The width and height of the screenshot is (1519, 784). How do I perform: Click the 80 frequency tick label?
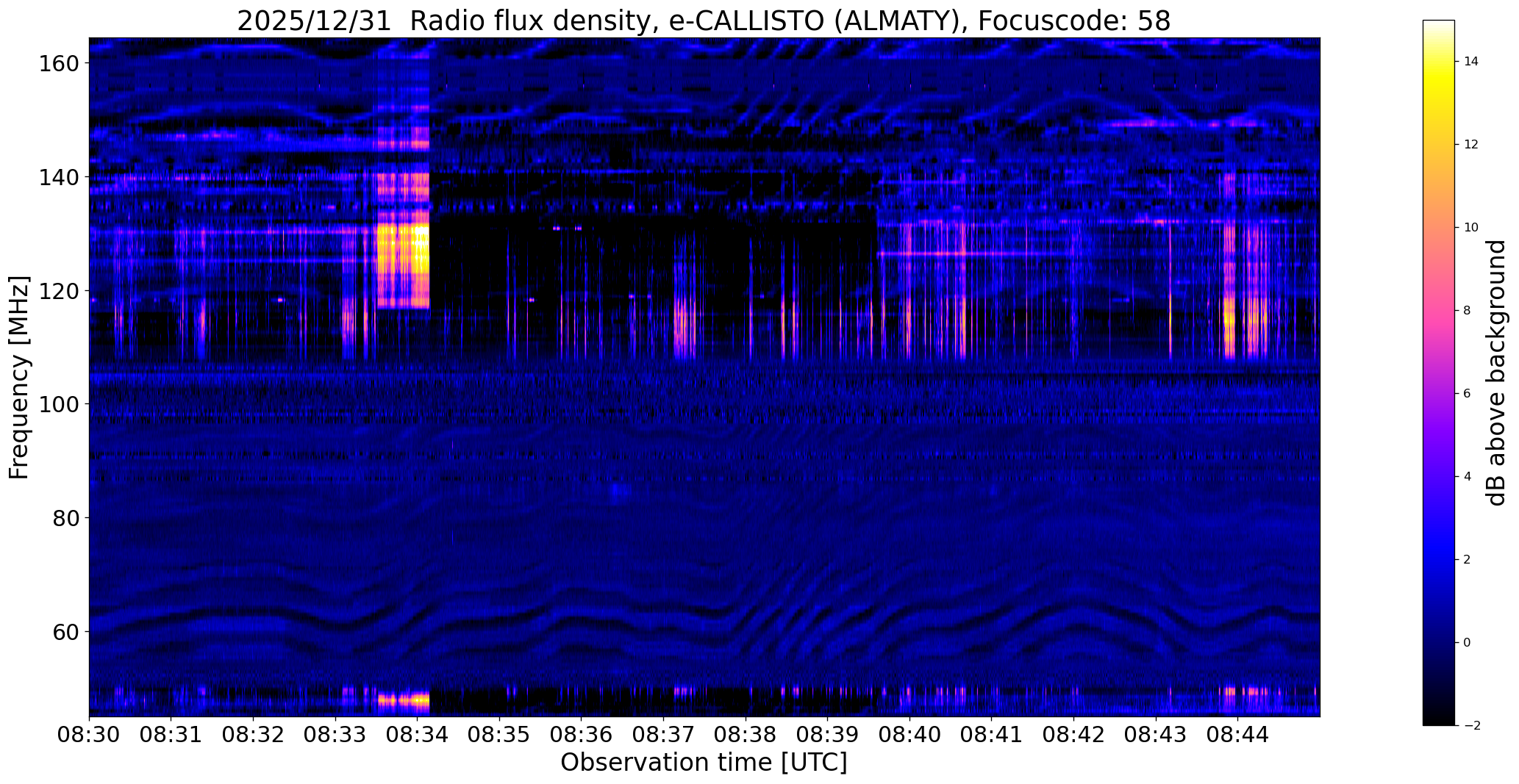pyautogui.click(x=67, y=518)
